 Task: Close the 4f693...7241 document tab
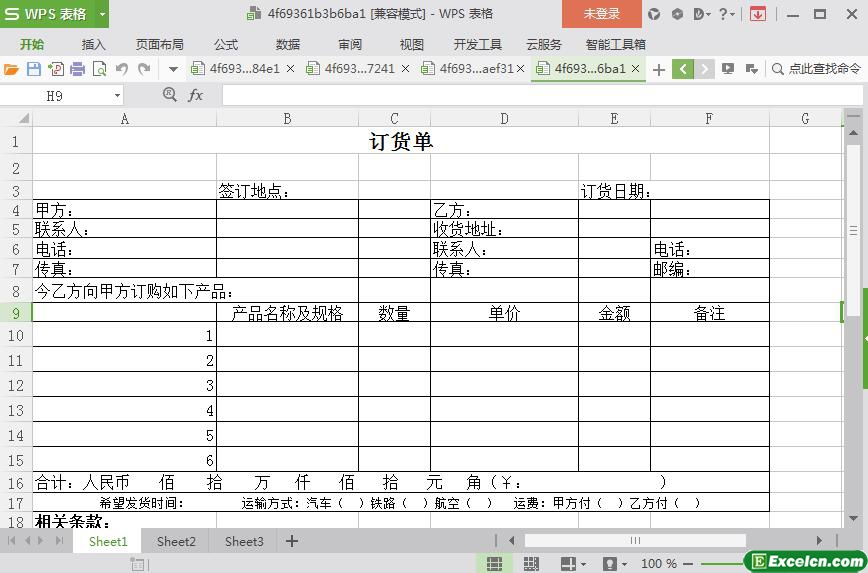pyautogui.click(x=406, y=69)
